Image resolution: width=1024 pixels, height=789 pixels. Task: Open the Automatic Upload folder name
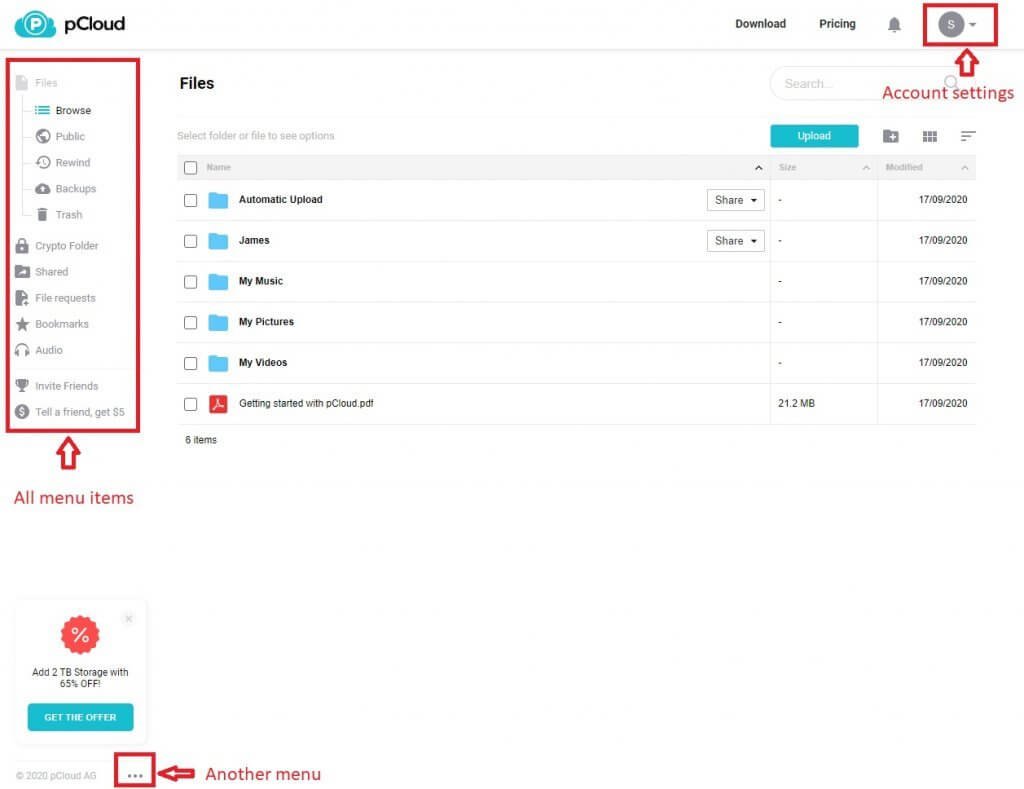[281, 200]
